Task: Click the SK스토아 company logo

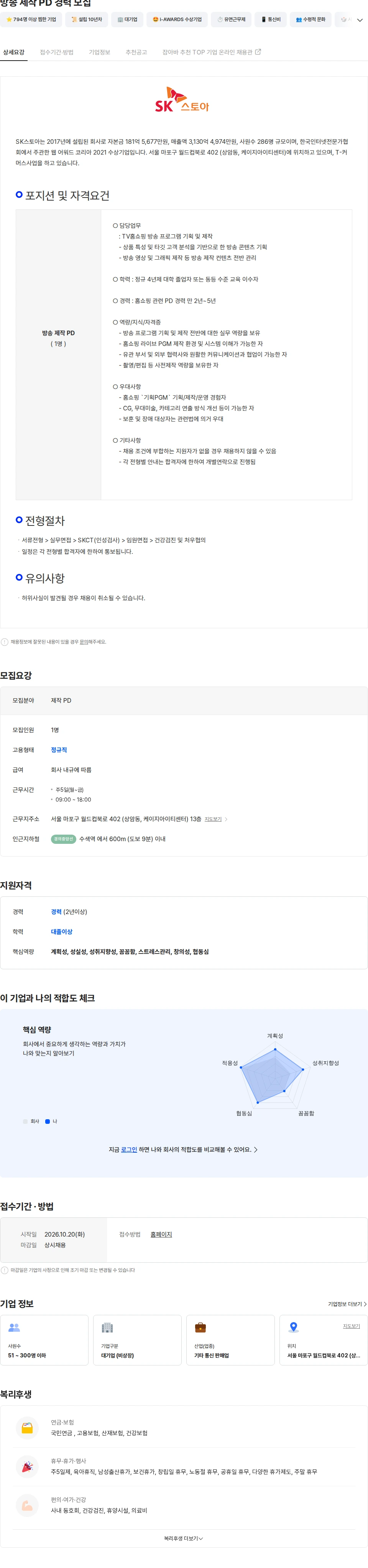Action: pos(181,100)
